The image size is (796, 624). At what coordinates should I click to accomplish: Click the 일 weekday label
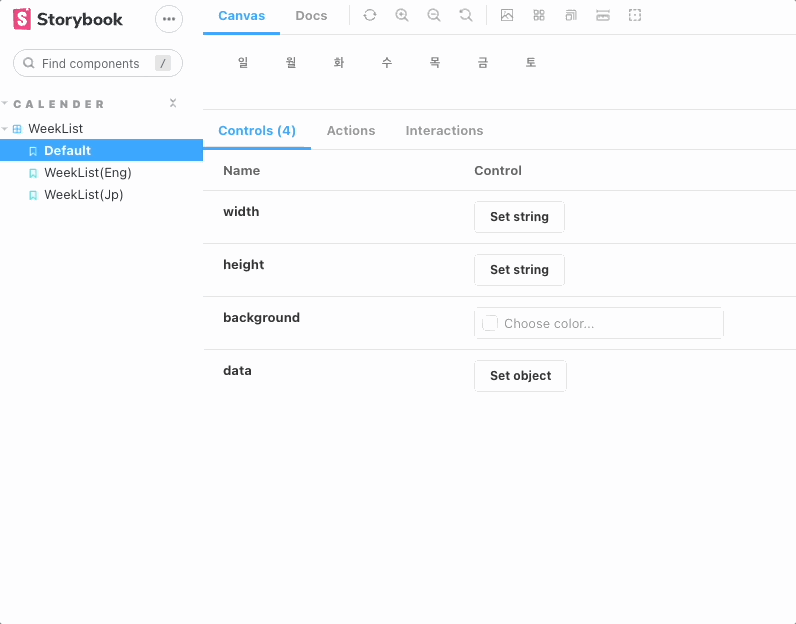click(243, 62)
